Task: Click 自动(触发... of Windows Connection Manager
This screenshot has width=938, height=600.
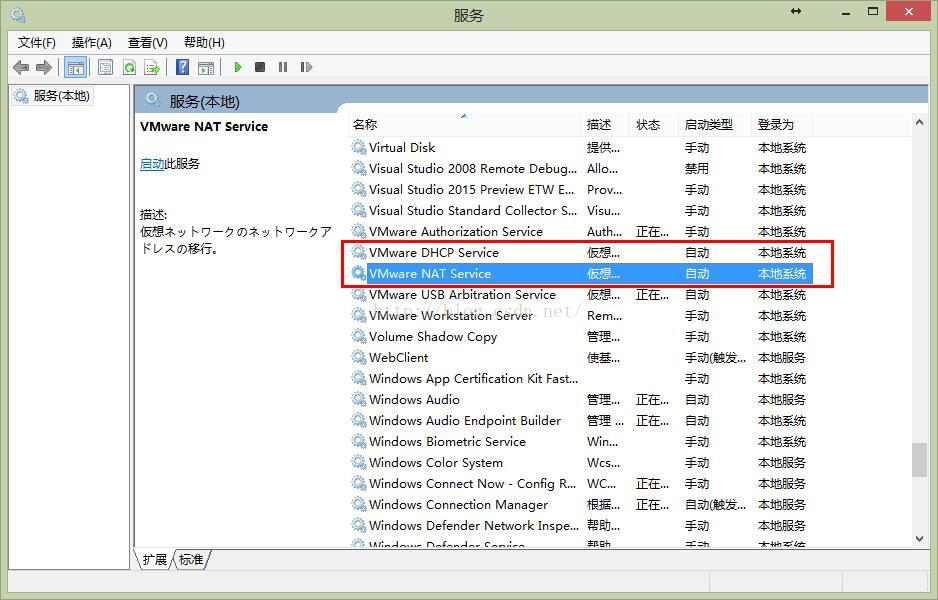Action: [715, 504]
